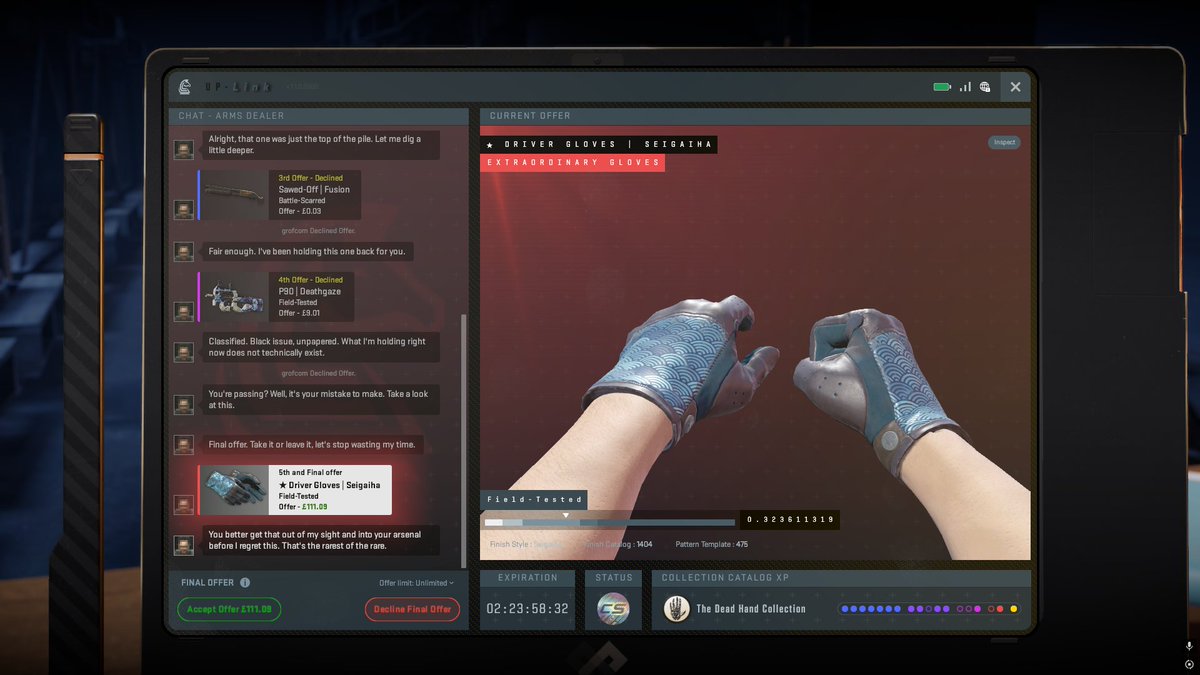Click the 'Offer - £9.01' price text
Screen dimensions: 1200x675
299,313
